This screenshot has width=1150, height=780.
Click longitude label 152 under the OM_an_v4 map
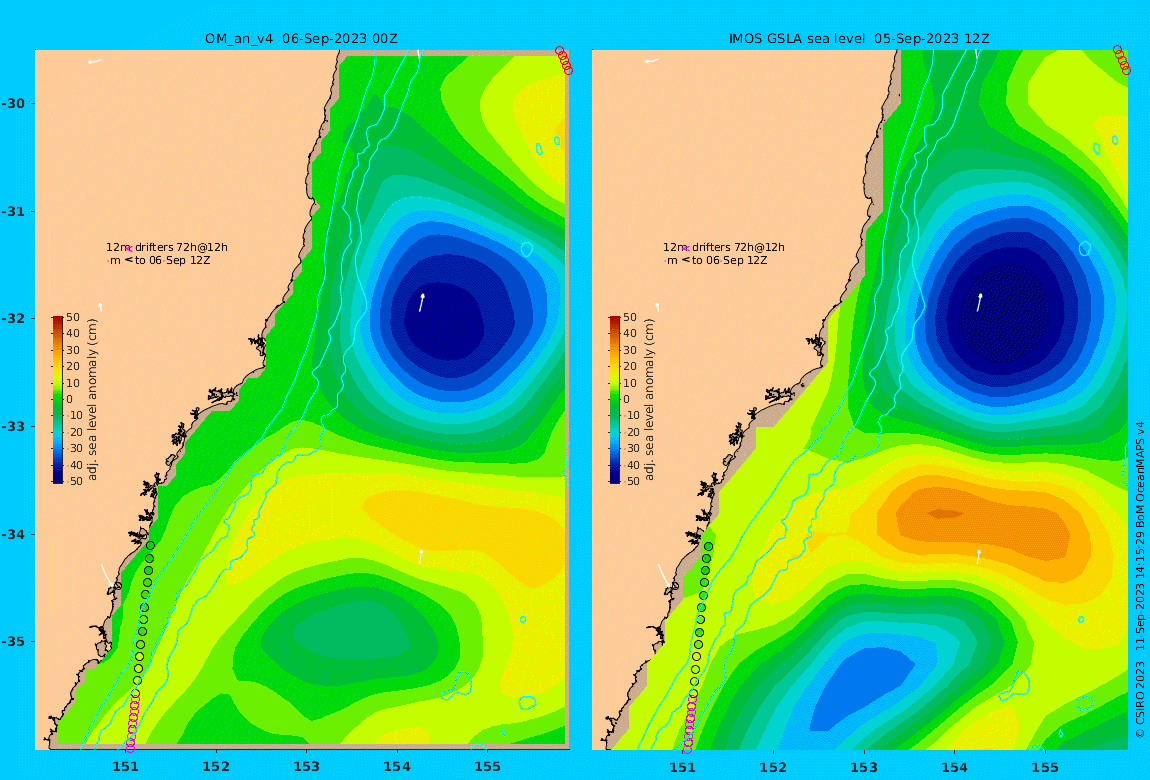pos(216,767)
